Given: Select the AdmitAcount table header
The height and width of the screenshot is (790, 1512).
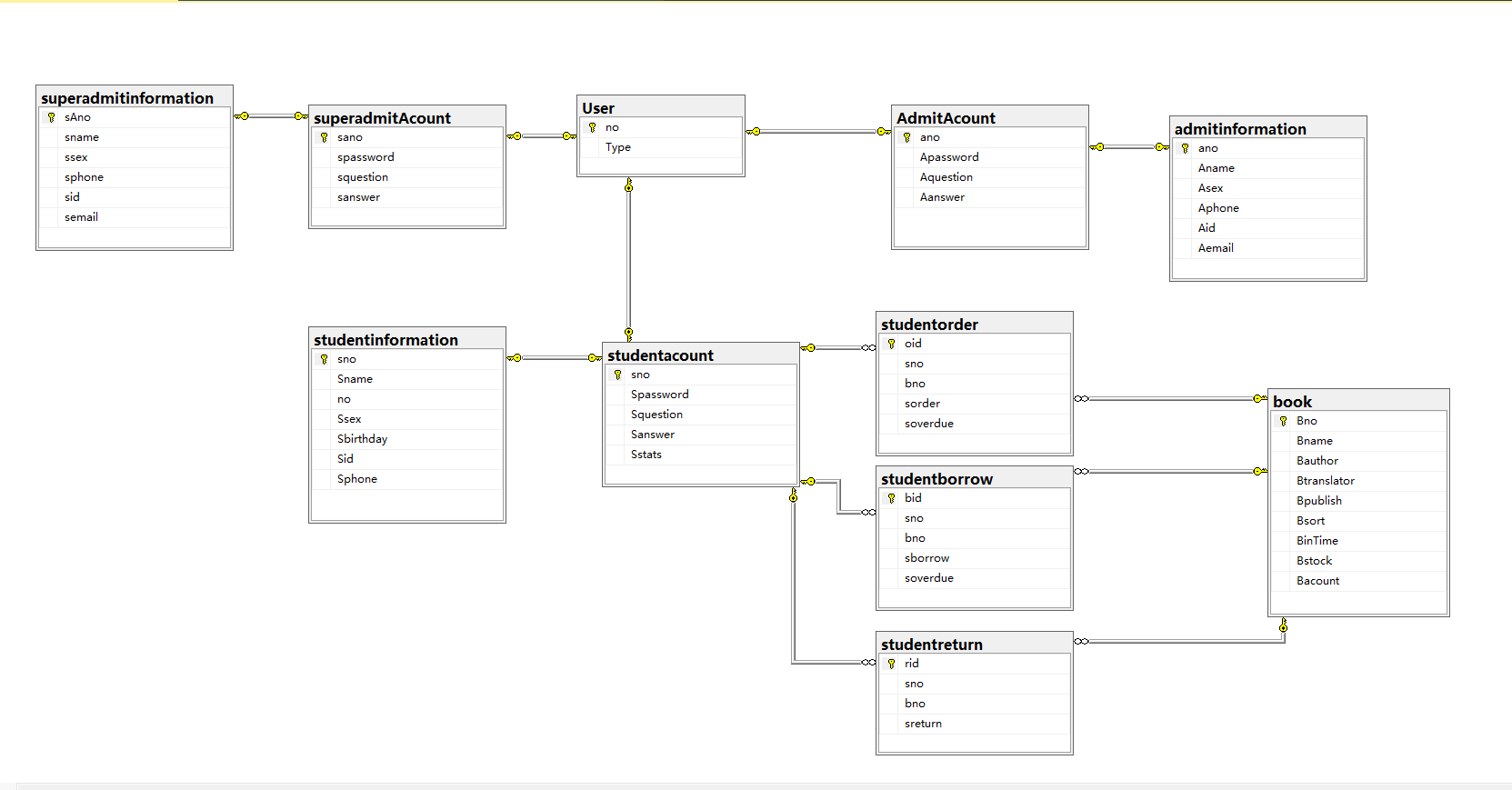Looking at the screenshot, I should tap(990, 117).
